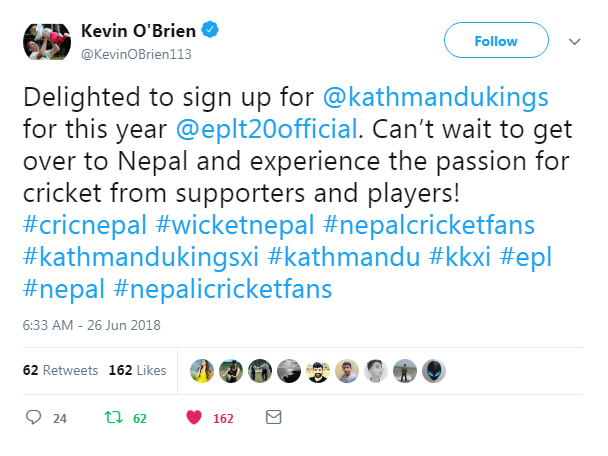Open the @KevinOBrien113 handle link
608x456 pixels.
point(136,53)
